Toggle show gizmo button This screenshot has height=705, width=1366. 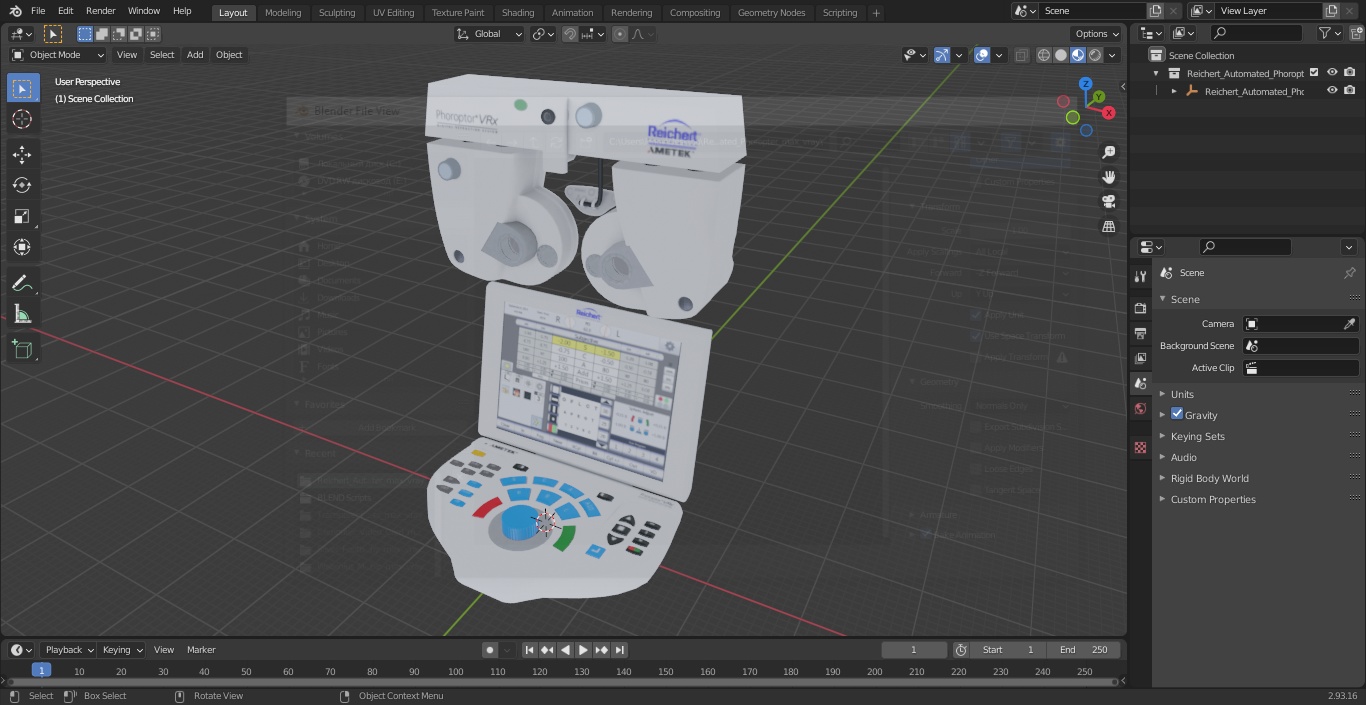point(942,55)
